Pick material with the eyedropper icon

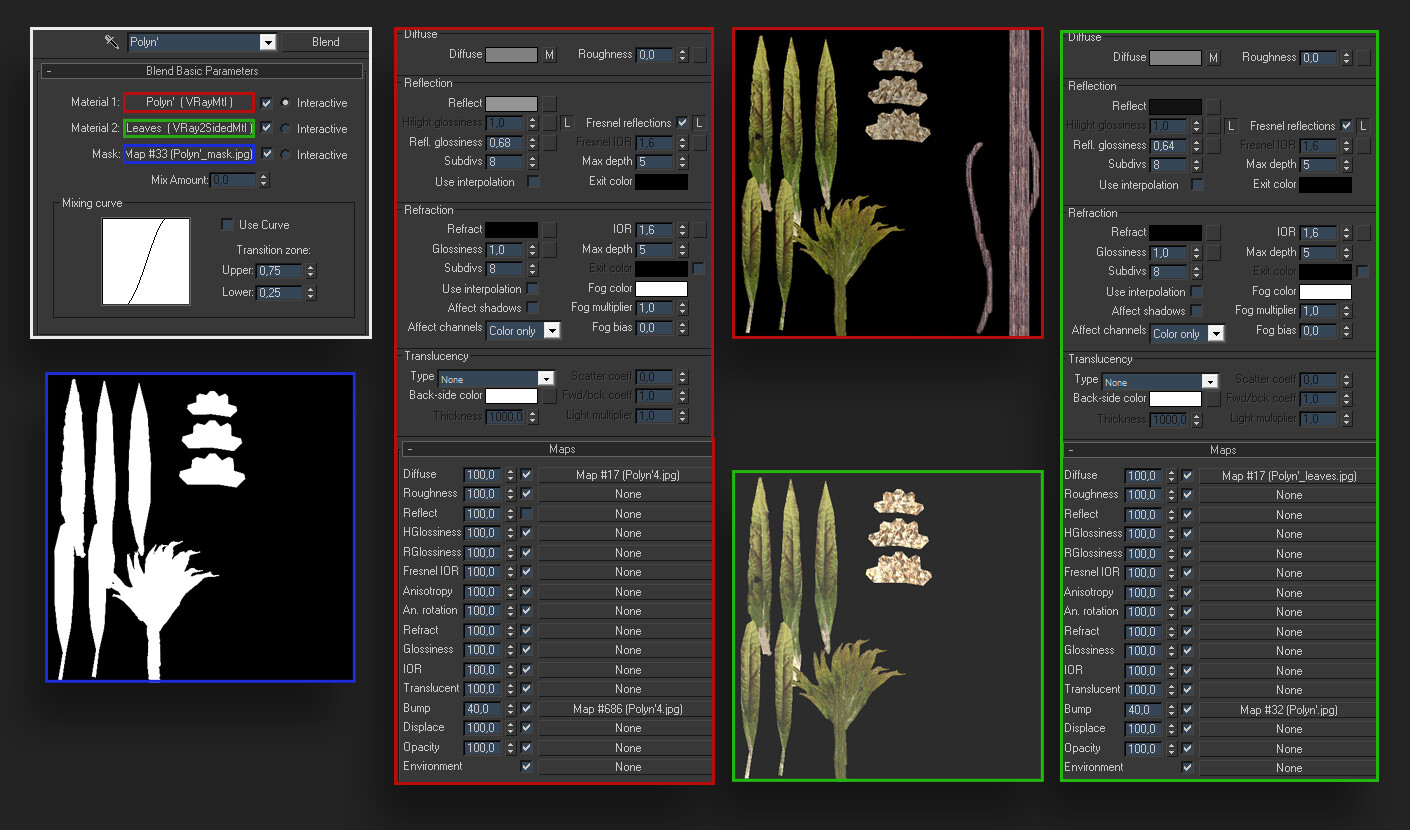click(x=111, y=42)
